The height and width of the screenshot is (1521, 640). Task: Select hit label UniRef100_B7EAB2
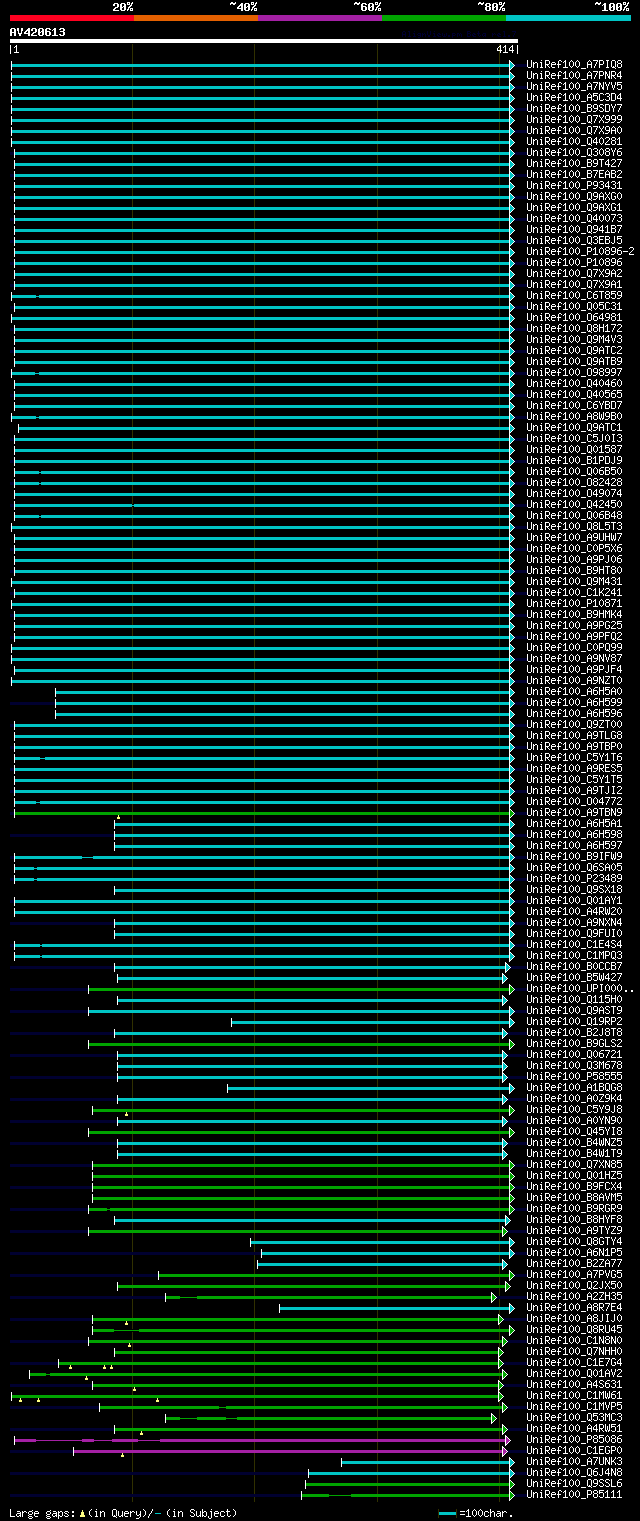click(x=573, y=174)
